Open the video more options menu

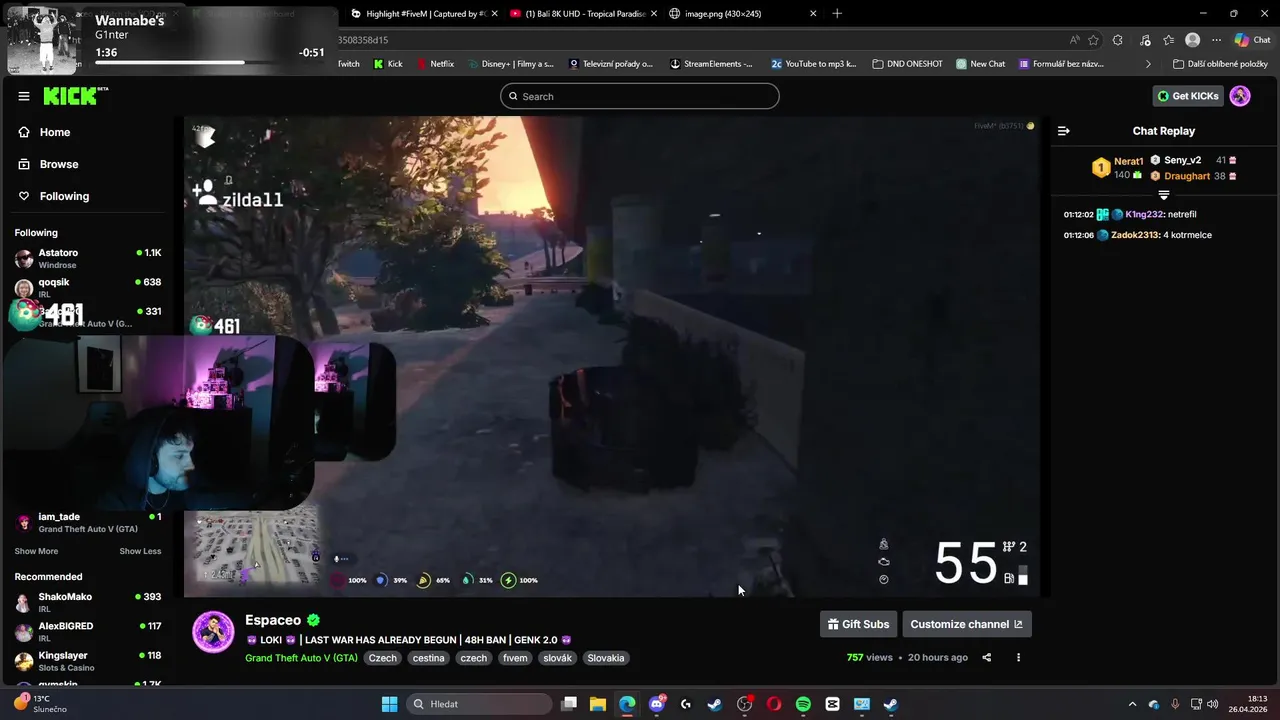click(x=1018, y=657)
